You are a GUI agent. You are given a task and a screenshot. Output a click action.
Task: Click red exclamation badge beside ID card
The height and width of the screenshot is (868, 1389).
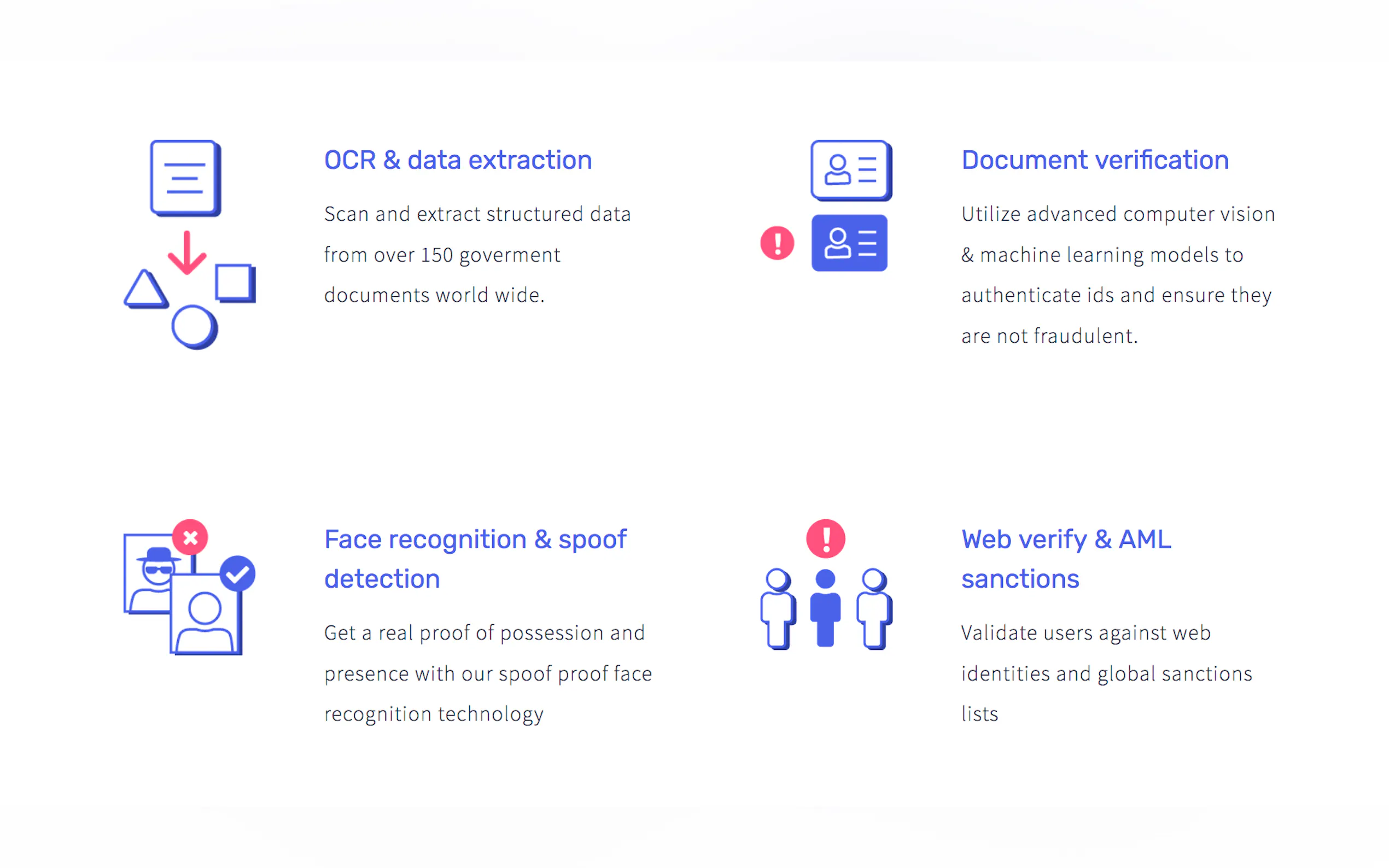(777, 243)
